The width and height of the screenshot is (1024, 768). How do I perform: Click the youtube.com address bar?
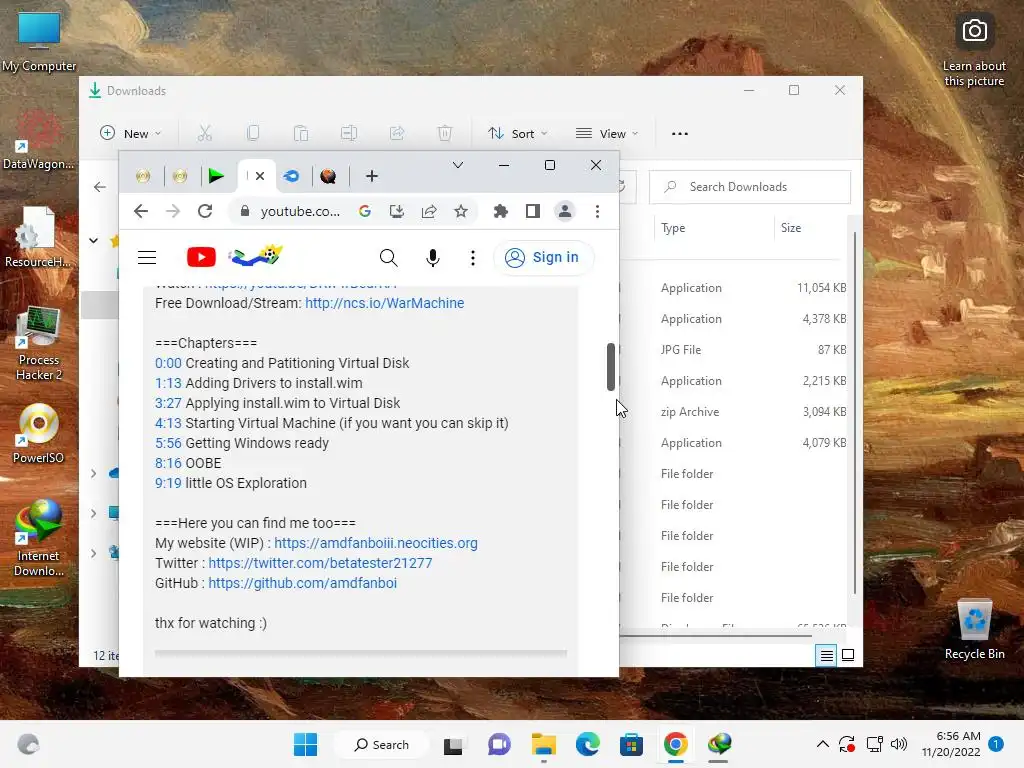300,211
